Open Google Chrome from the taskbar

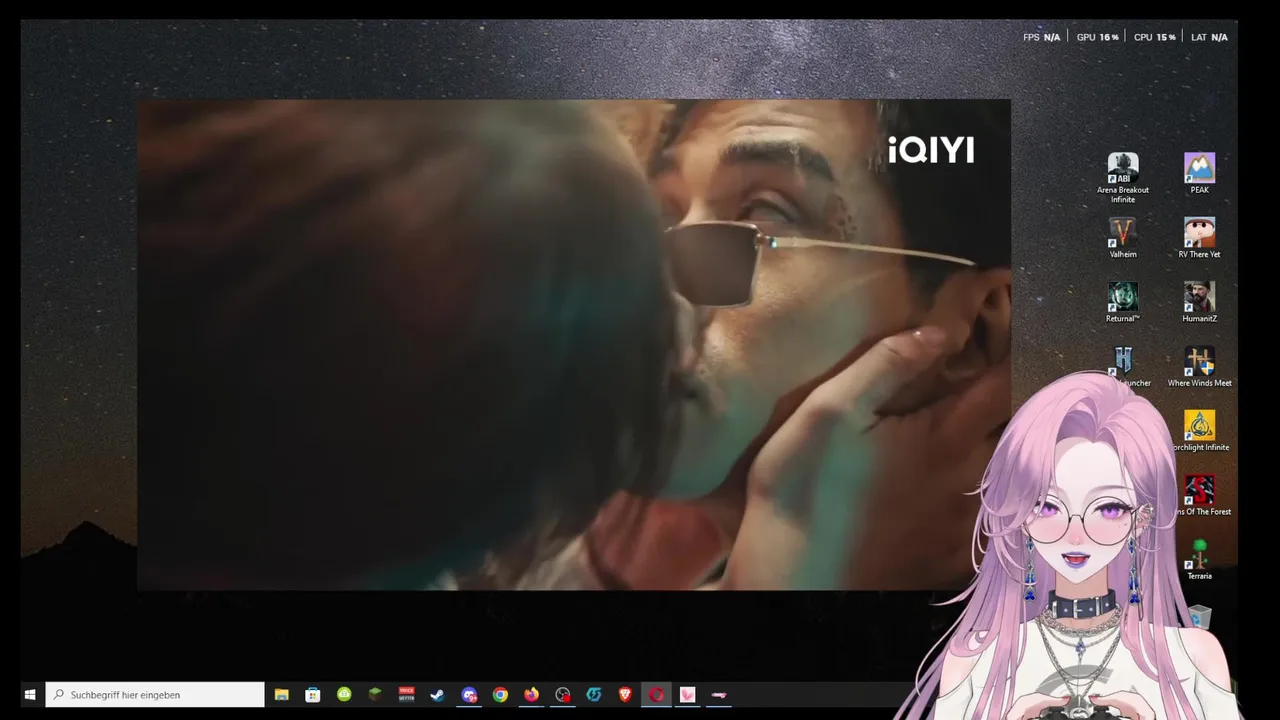(500, 694)
